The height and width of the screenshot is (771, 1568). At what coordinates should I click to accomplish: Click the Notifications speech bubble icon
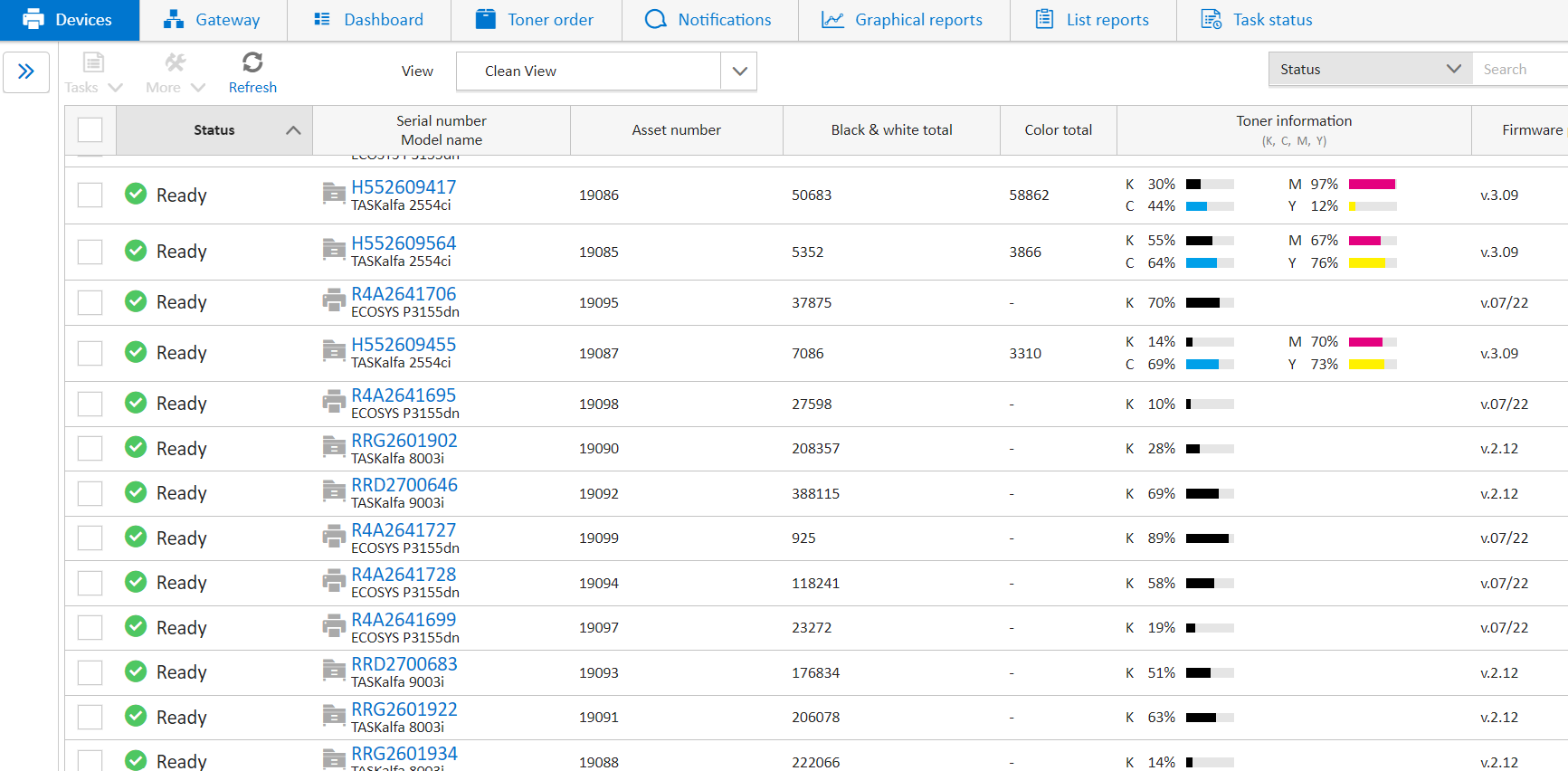(x=656, y=19)
